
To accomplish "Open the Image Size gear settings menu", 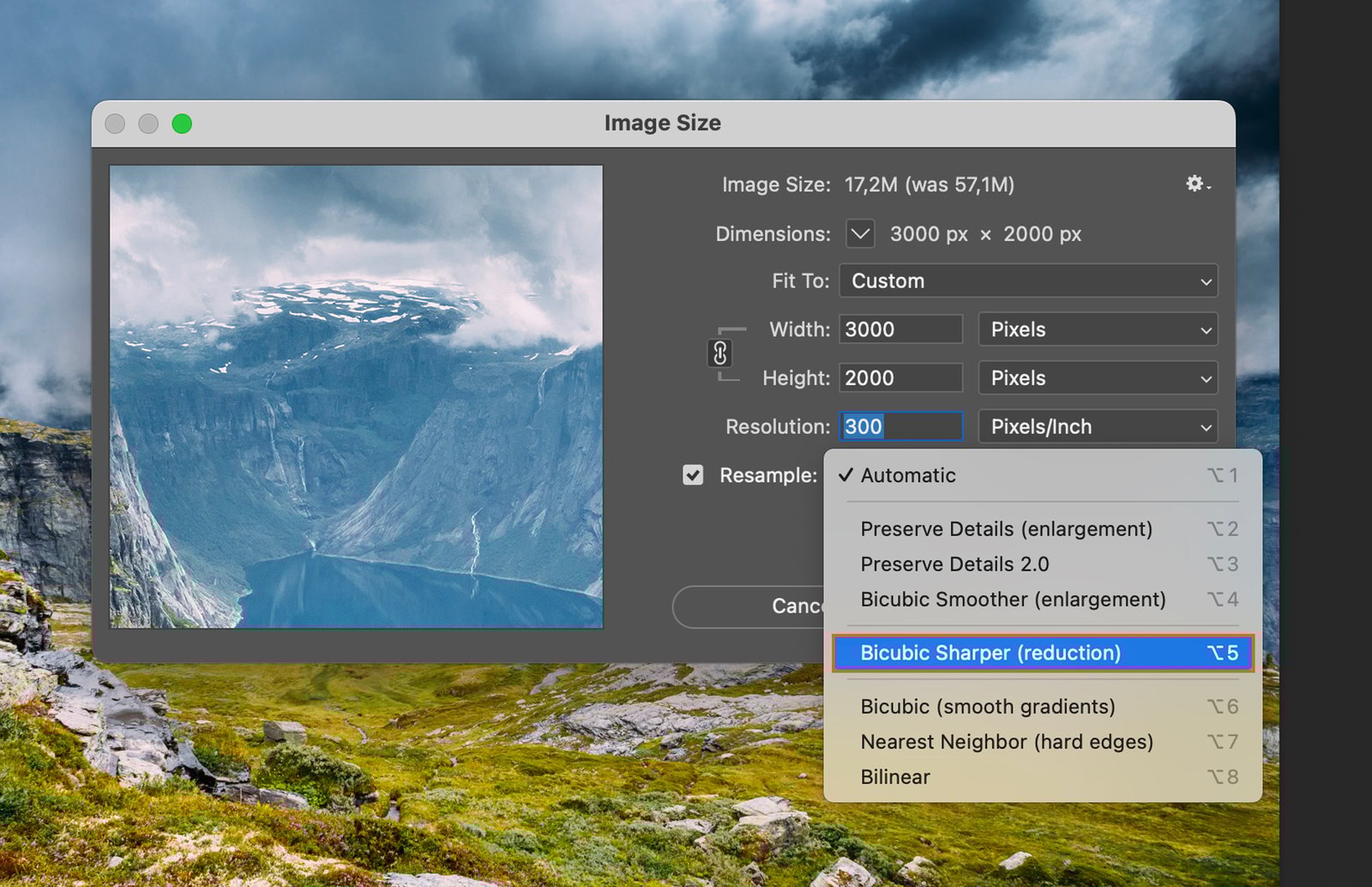I will click(x=1197, y=184).
